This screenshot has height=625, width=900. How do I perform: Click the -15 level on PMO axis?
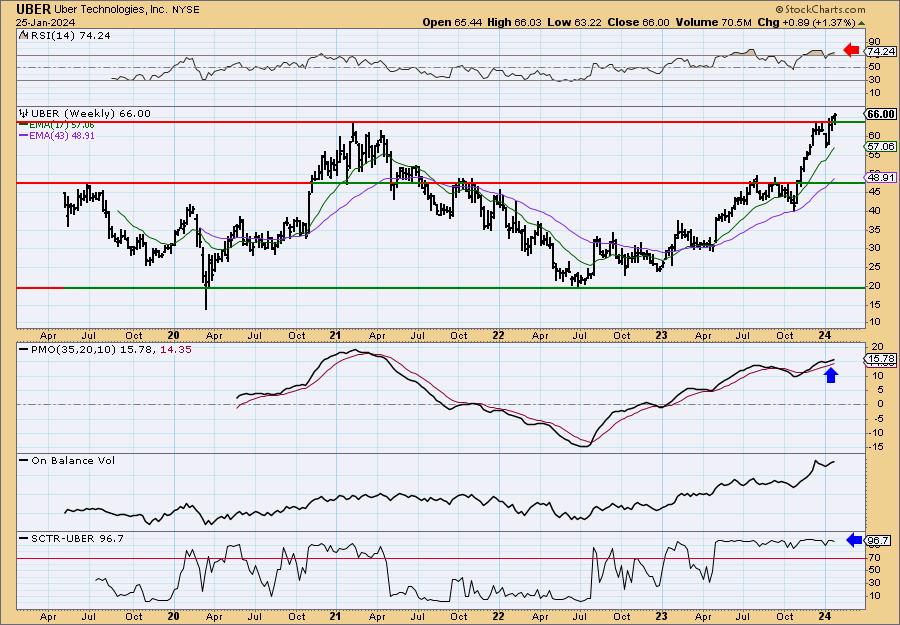pyautogui.click(x=876, y=447)
